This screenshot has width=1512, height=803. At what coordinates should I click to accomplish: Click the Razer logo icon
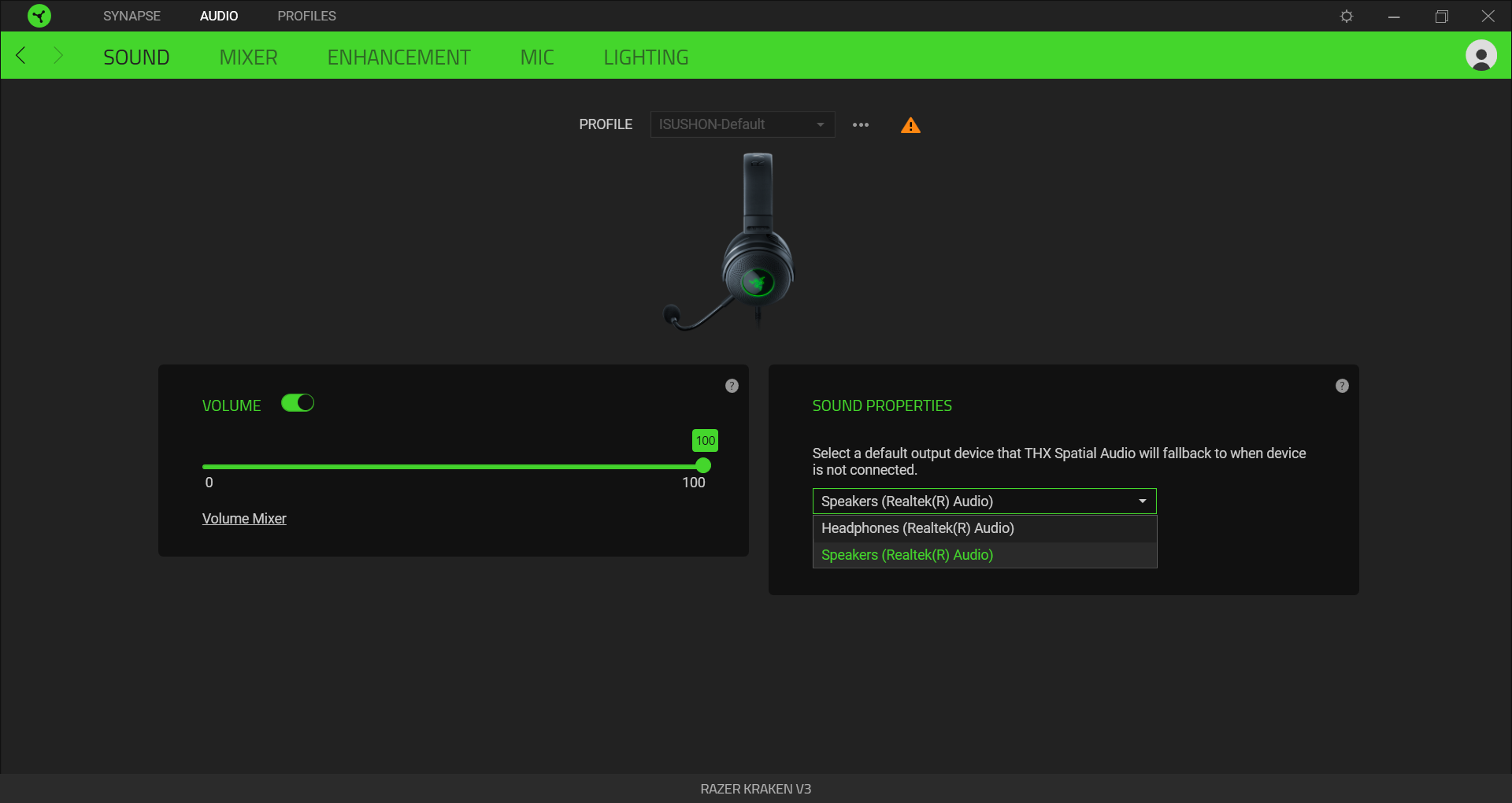click(x=39, y=16)
